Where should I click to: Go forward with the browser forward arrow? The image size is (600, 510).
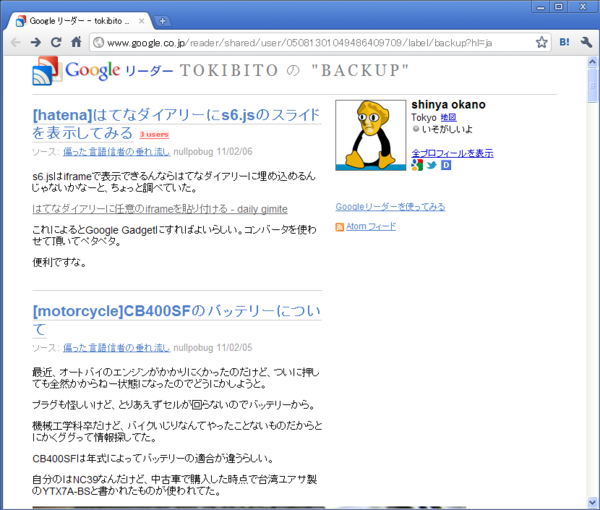tap(36, 42)
